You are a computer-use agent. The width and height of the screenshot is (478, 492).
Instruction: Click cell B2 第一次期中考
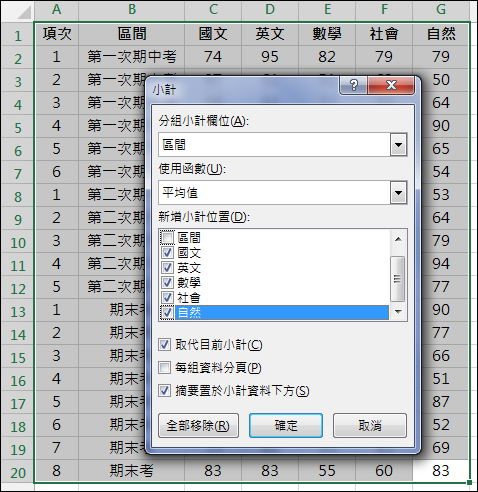(x=132, y=57)
